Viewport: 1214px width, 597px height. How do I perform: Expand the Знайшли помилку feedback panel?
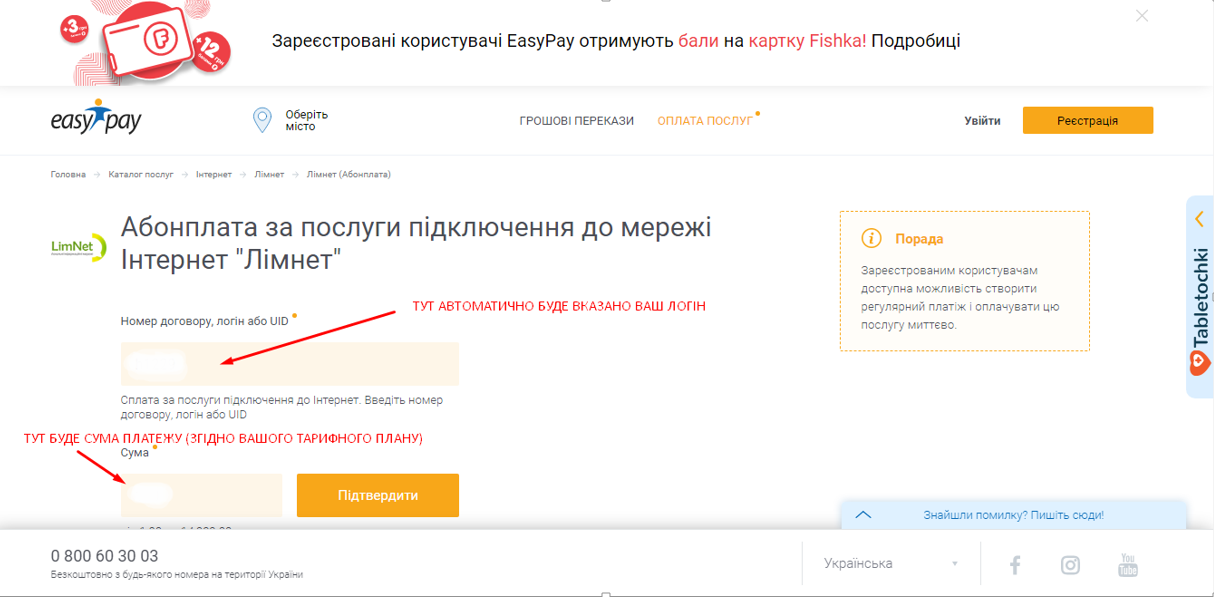864,515
